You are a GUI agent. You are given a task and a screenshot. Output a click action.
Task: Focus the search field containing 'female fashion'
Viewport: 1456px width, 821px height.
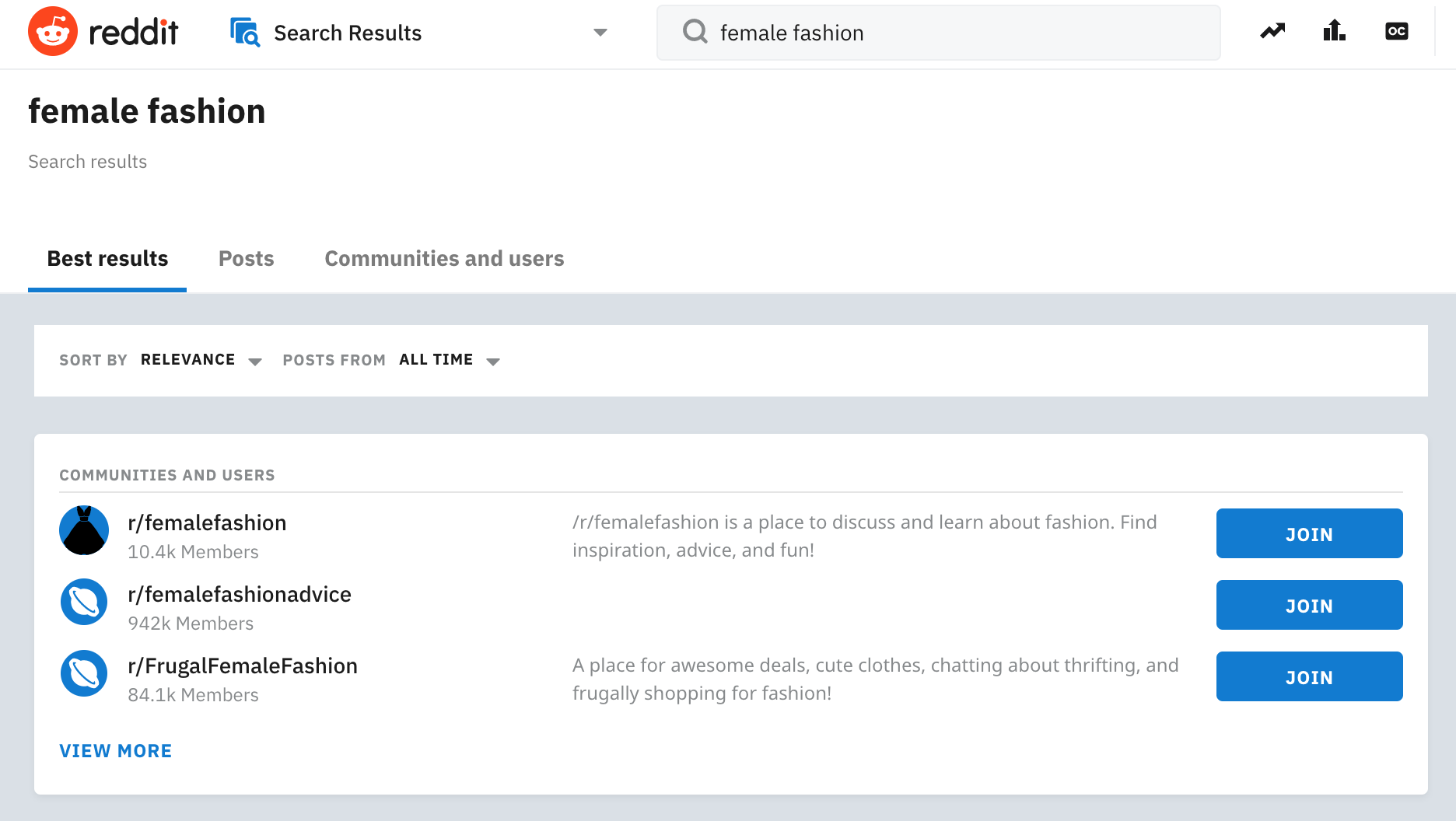coord(938,33)
